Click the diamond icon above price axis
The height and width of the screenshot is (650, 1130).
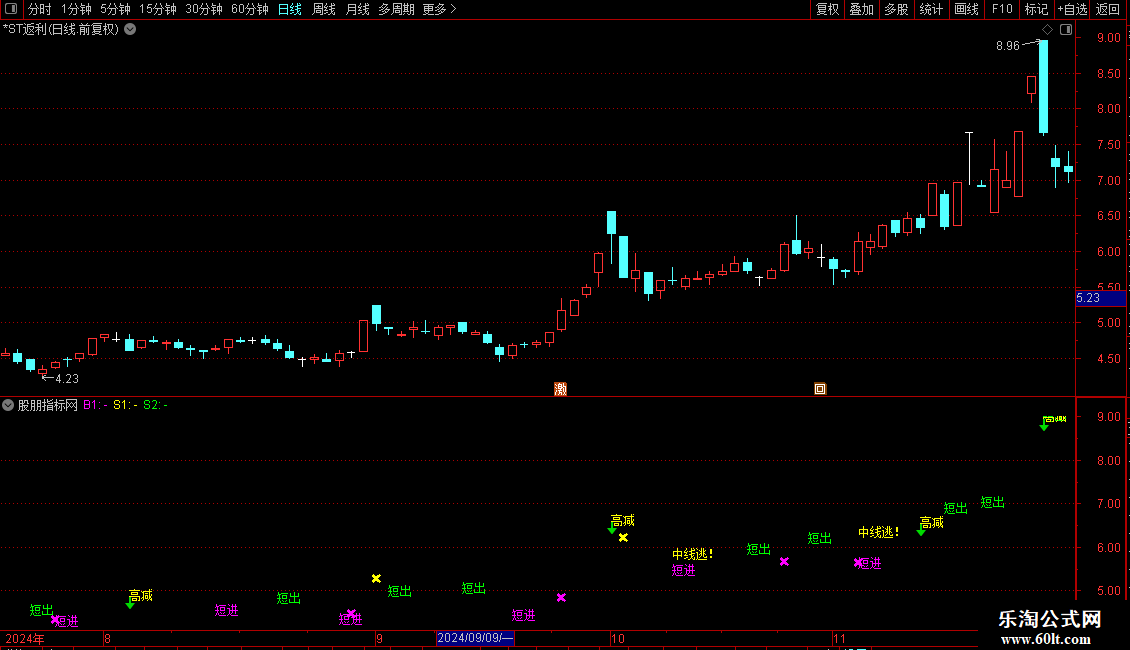(x=1048, y=30)
